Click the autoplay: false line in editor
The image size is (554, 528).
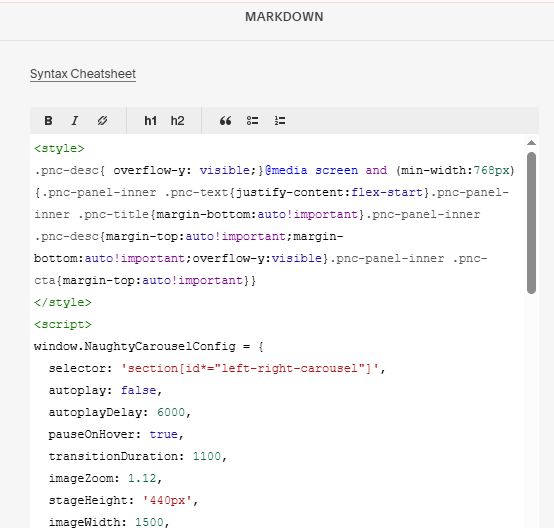pos(105,391)
